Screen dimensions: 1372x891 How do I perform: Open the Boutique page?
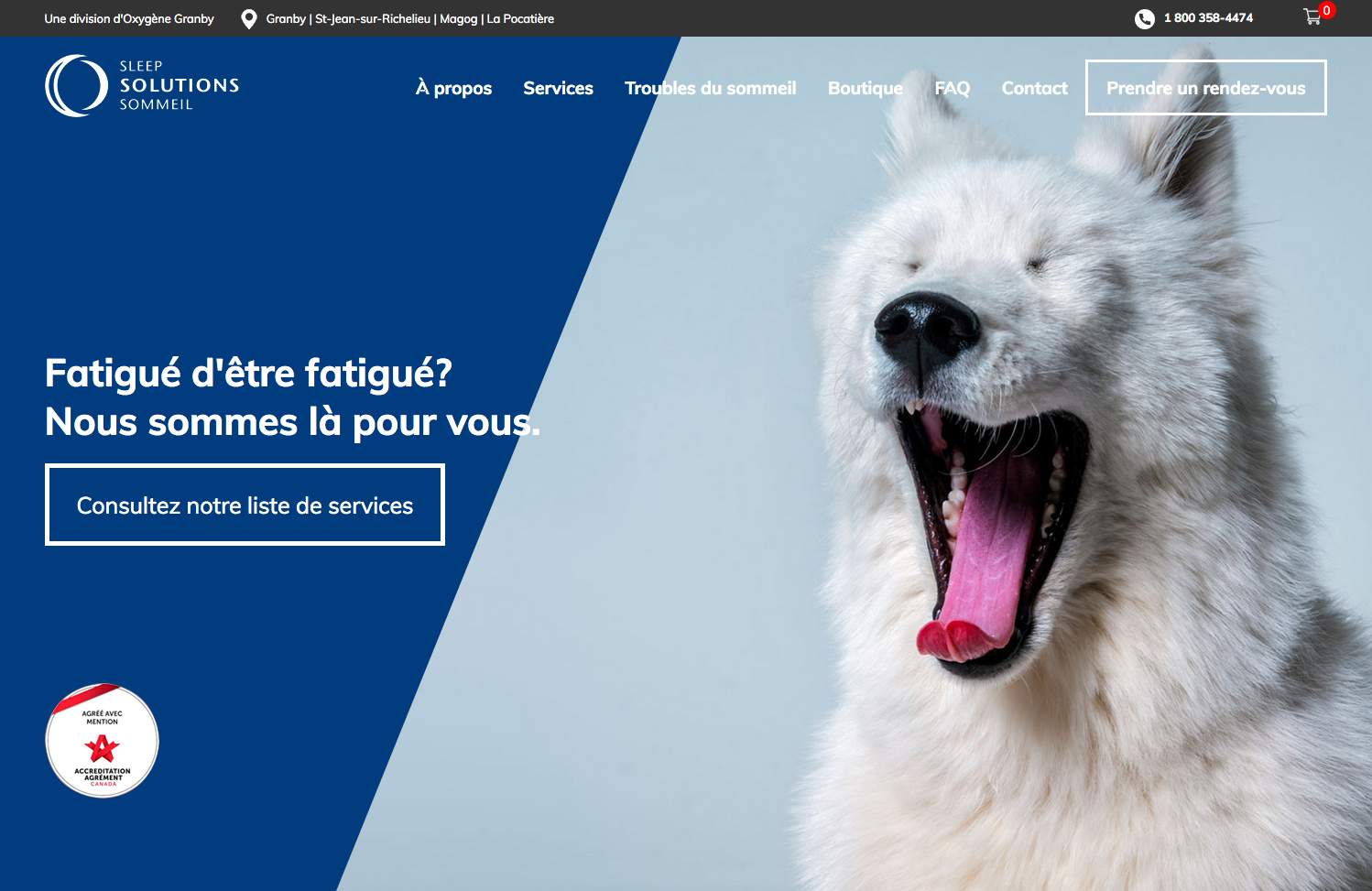click(x=866, y=88)
